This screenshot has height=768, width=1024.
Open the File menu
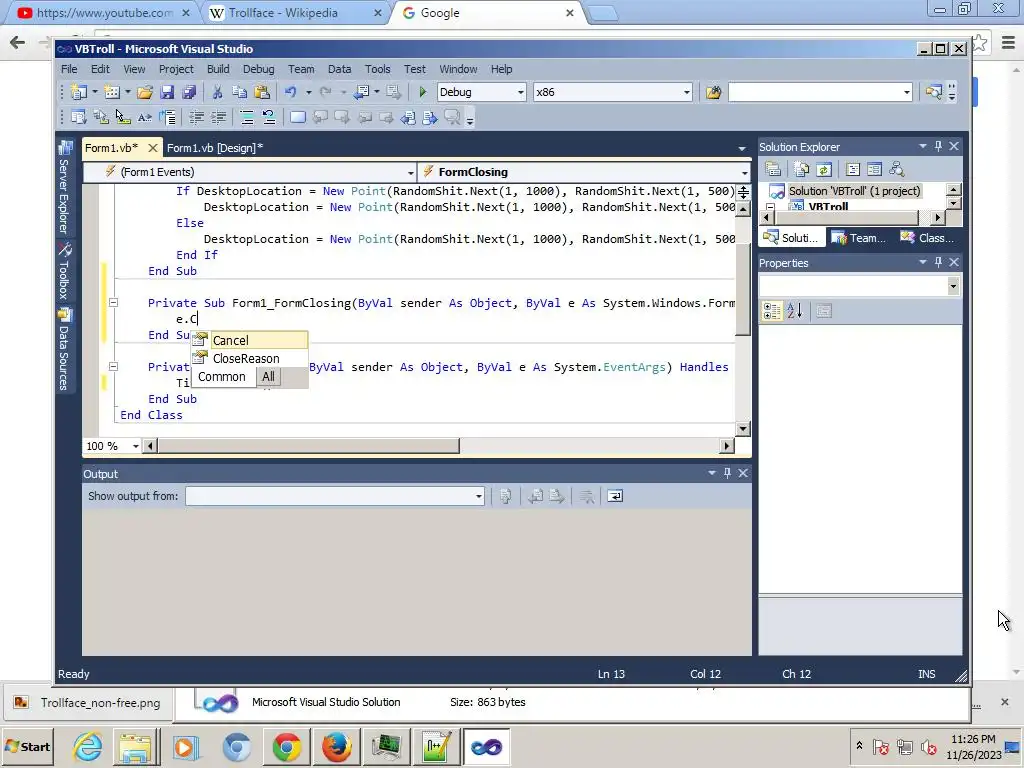tap(69, 69)
